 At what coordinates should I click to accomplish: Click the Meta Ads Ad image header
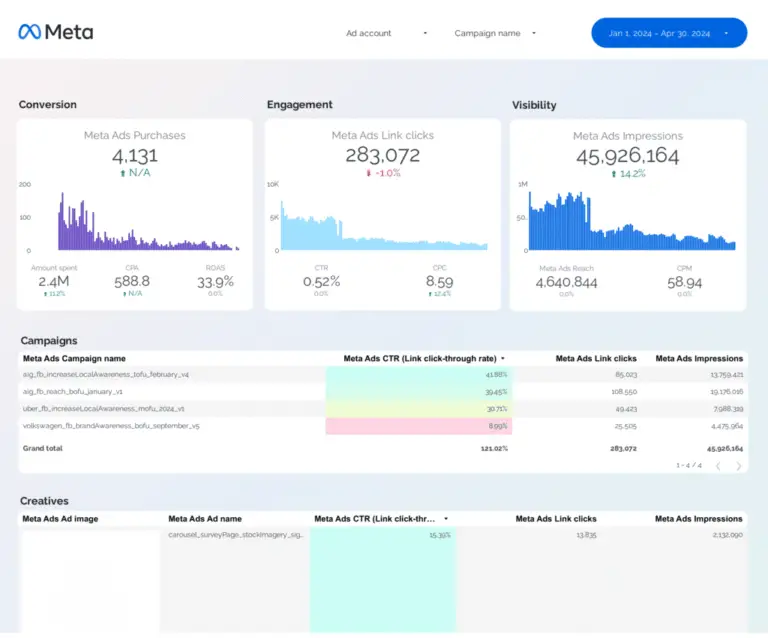tap(60, 519)
